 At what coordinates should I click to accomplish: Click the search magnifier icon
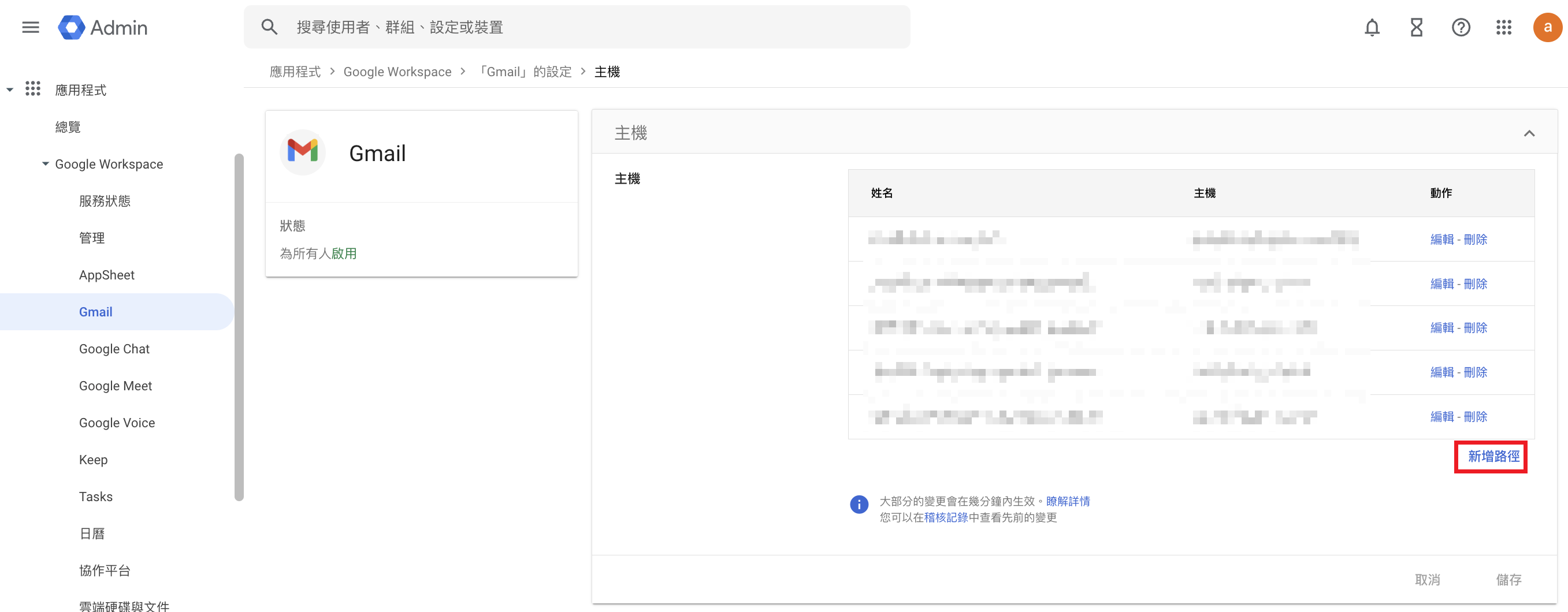pyautogui.click(x=269, y=27)
